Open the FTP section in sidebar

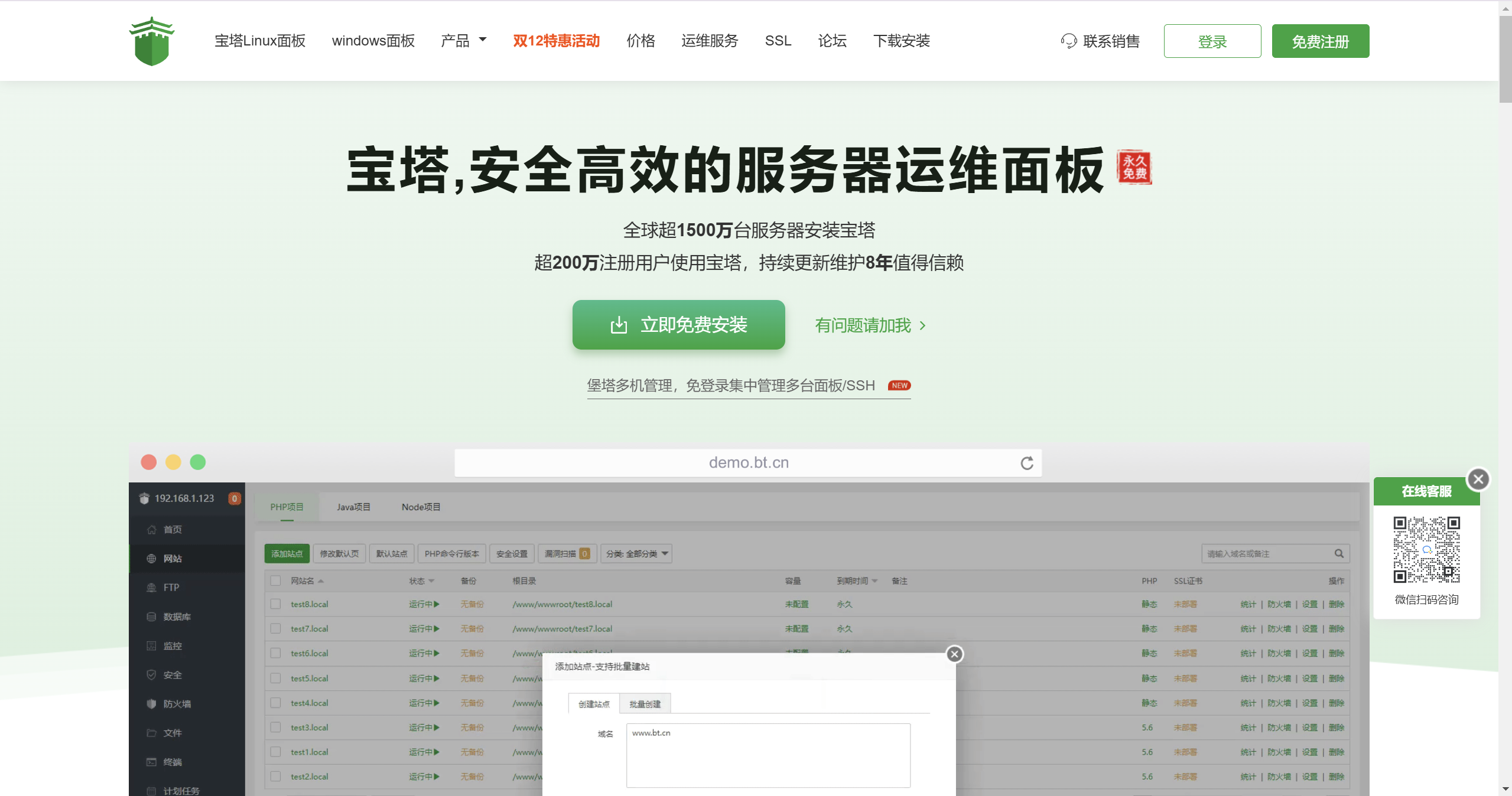point(171,587)
